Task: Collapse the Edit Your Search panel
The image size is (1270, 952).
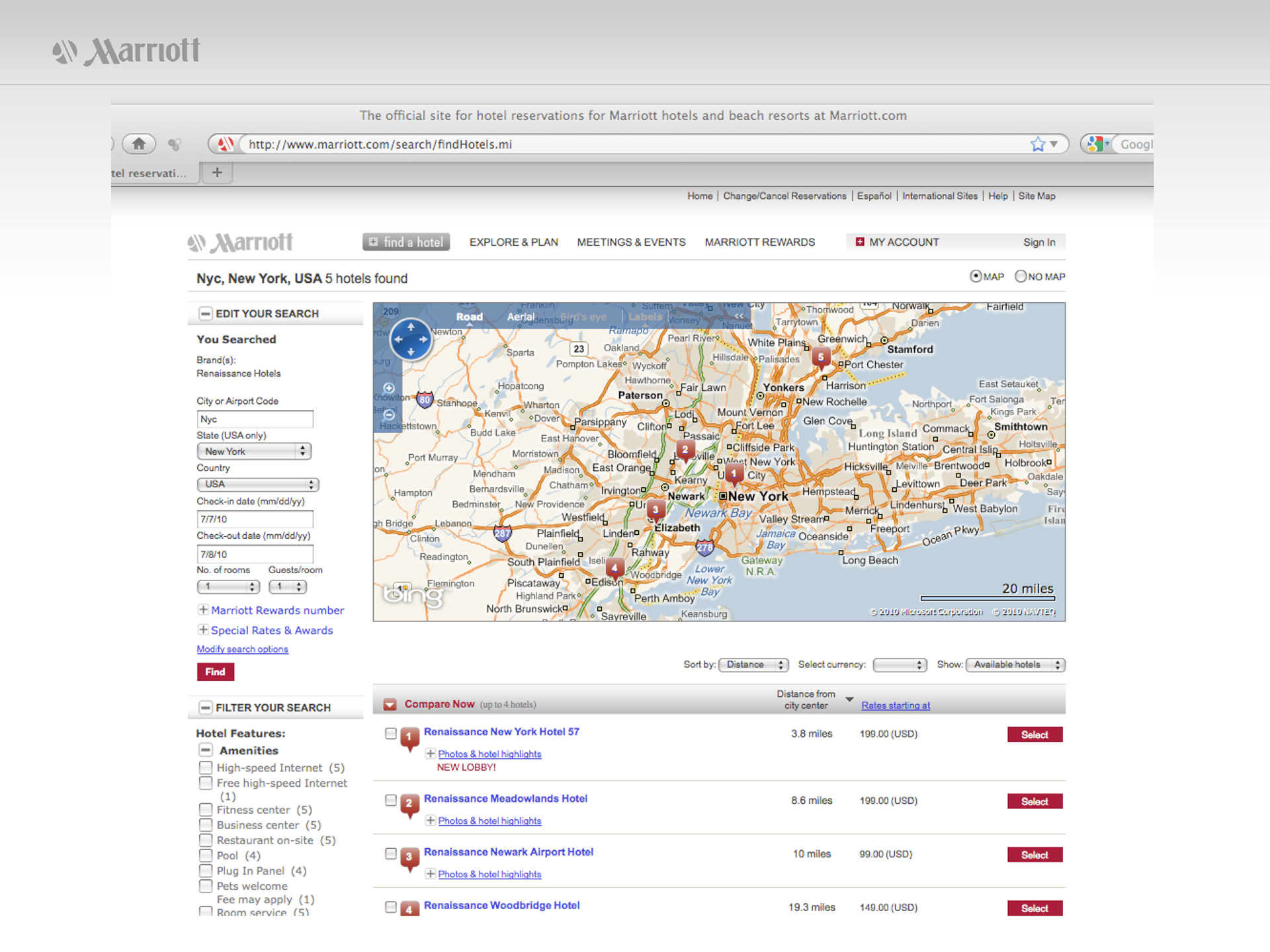Action: tap(206, 313)
